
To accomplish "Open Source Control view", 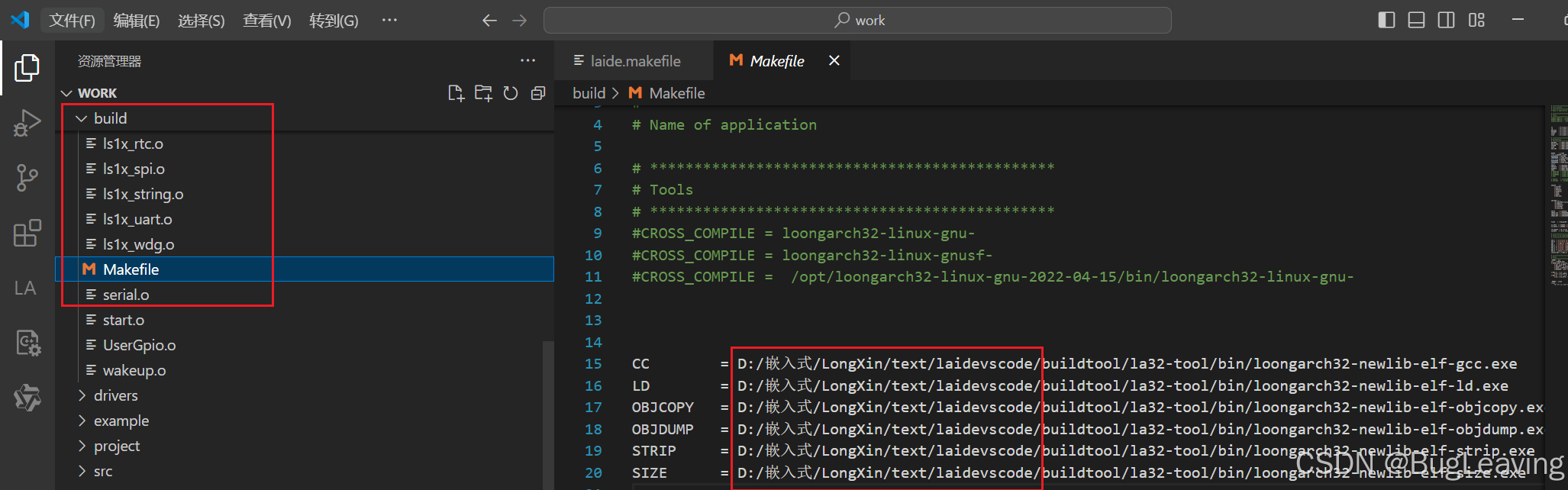I will click(x=27, y=178).
